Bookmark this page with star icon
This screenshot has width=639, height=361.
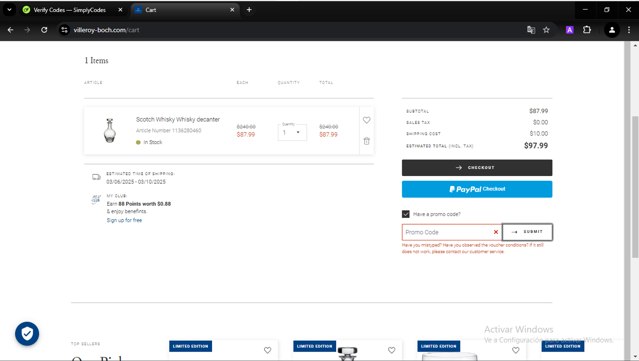[x=546, y=30]
